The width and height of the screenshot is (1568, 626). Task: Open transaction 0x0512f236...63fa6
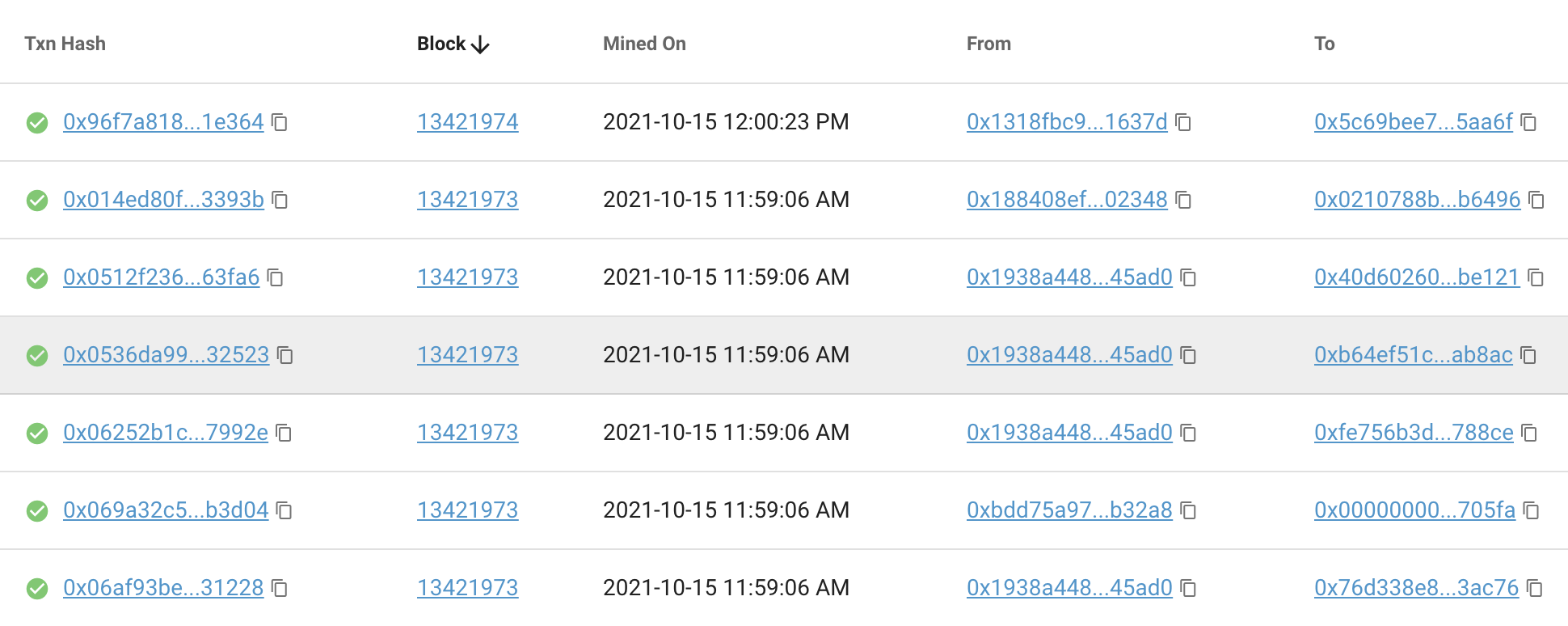pos(162,277)
